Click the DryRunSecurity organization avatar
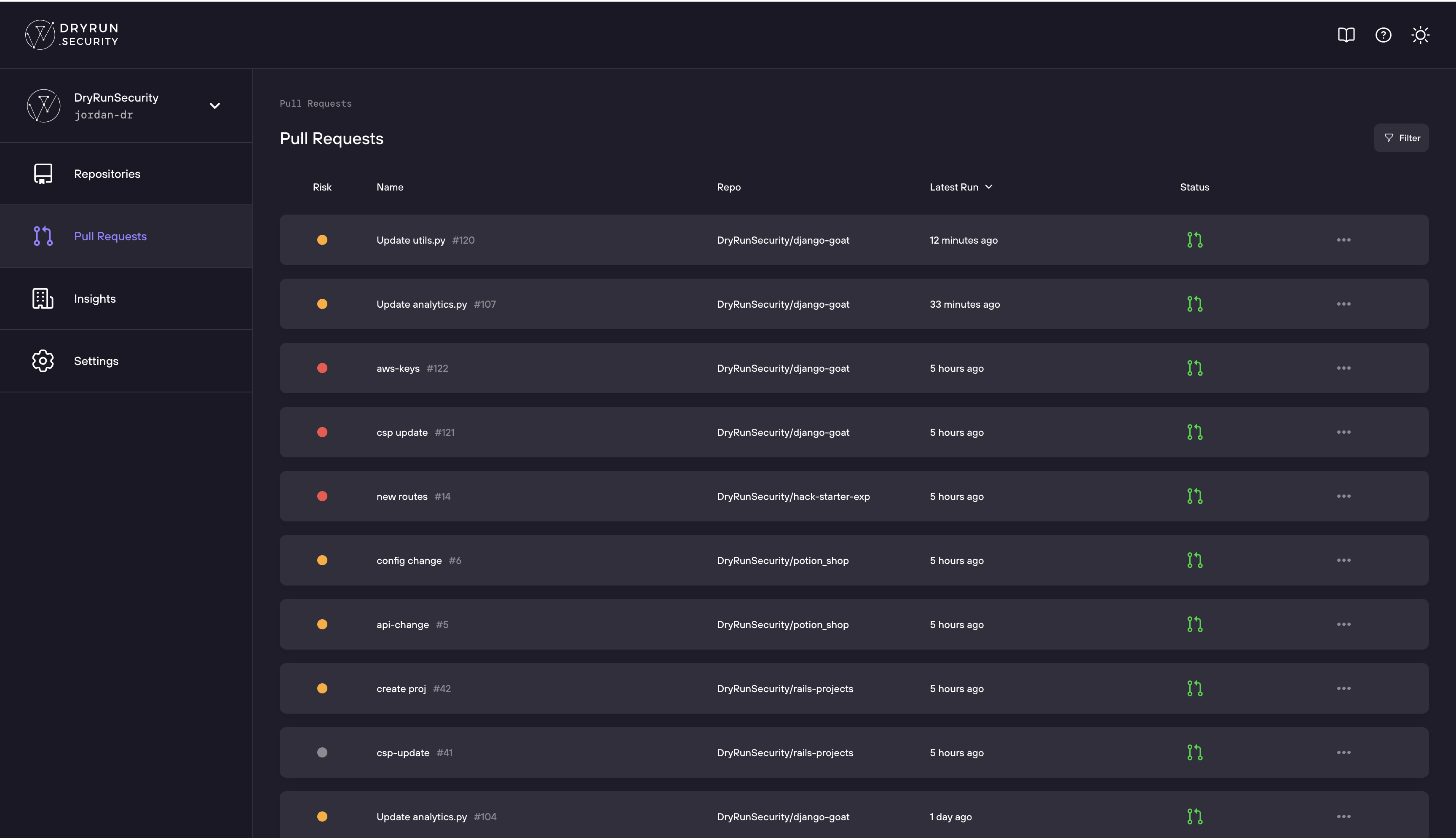Image resolution: width=1456 pixels, height=838 pixels. pos(43,105)
